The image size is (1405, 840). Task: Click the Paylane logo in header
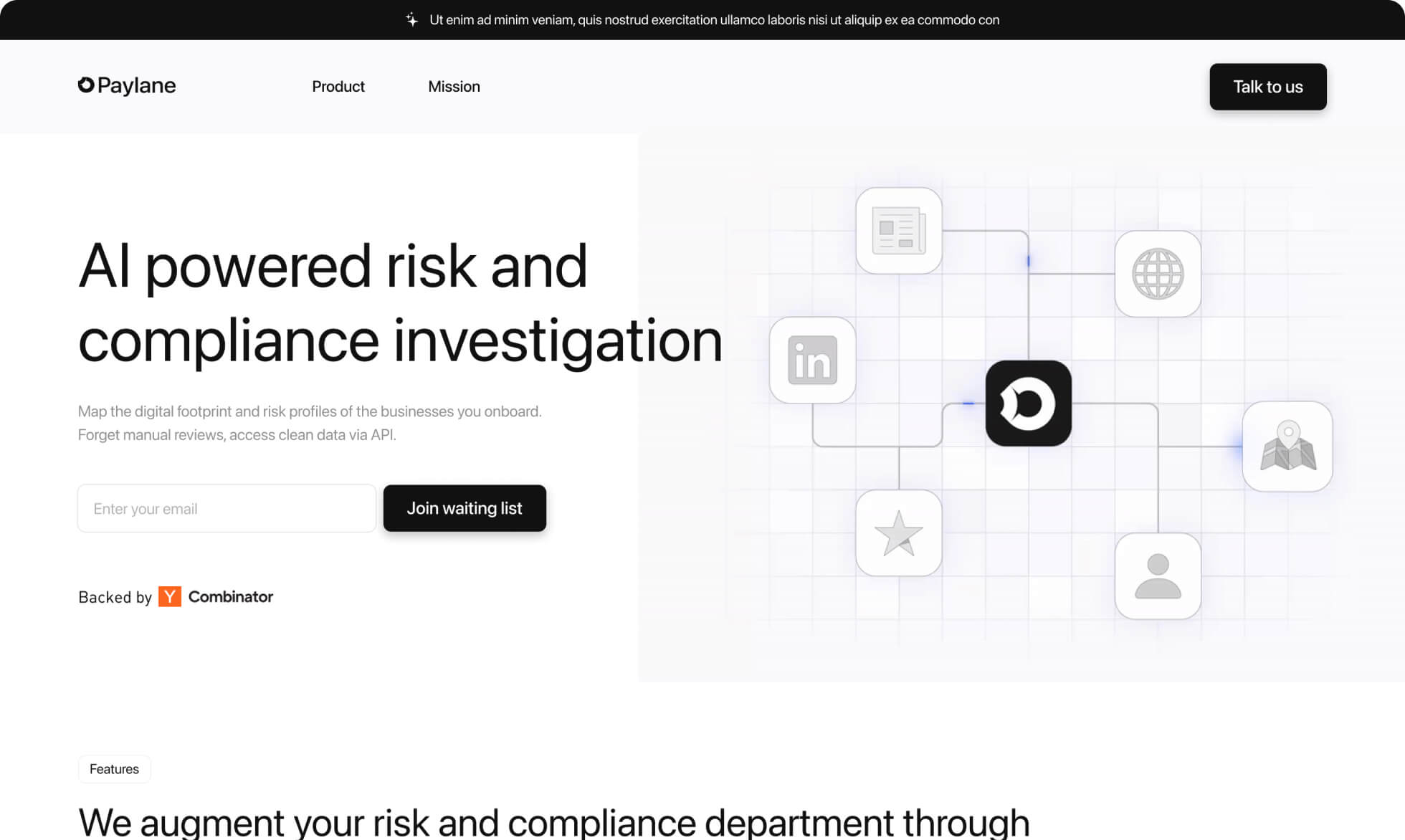click(127, 86)
